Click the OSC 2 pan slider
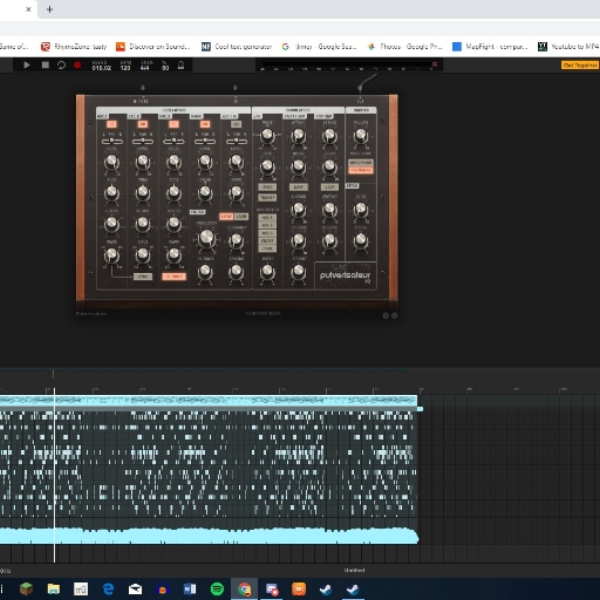 tap(143, 141)
